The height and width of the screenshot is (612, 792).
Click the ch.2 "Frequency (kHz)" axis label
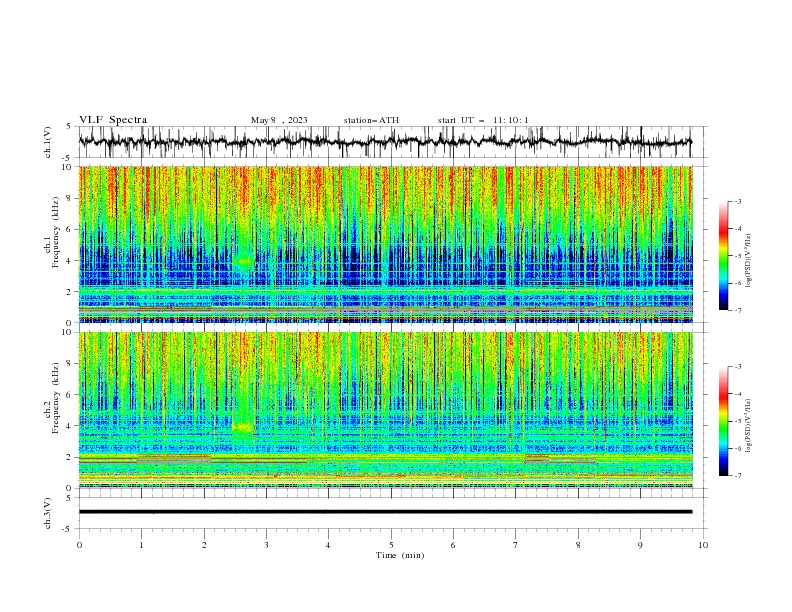(x=56, y=398)
